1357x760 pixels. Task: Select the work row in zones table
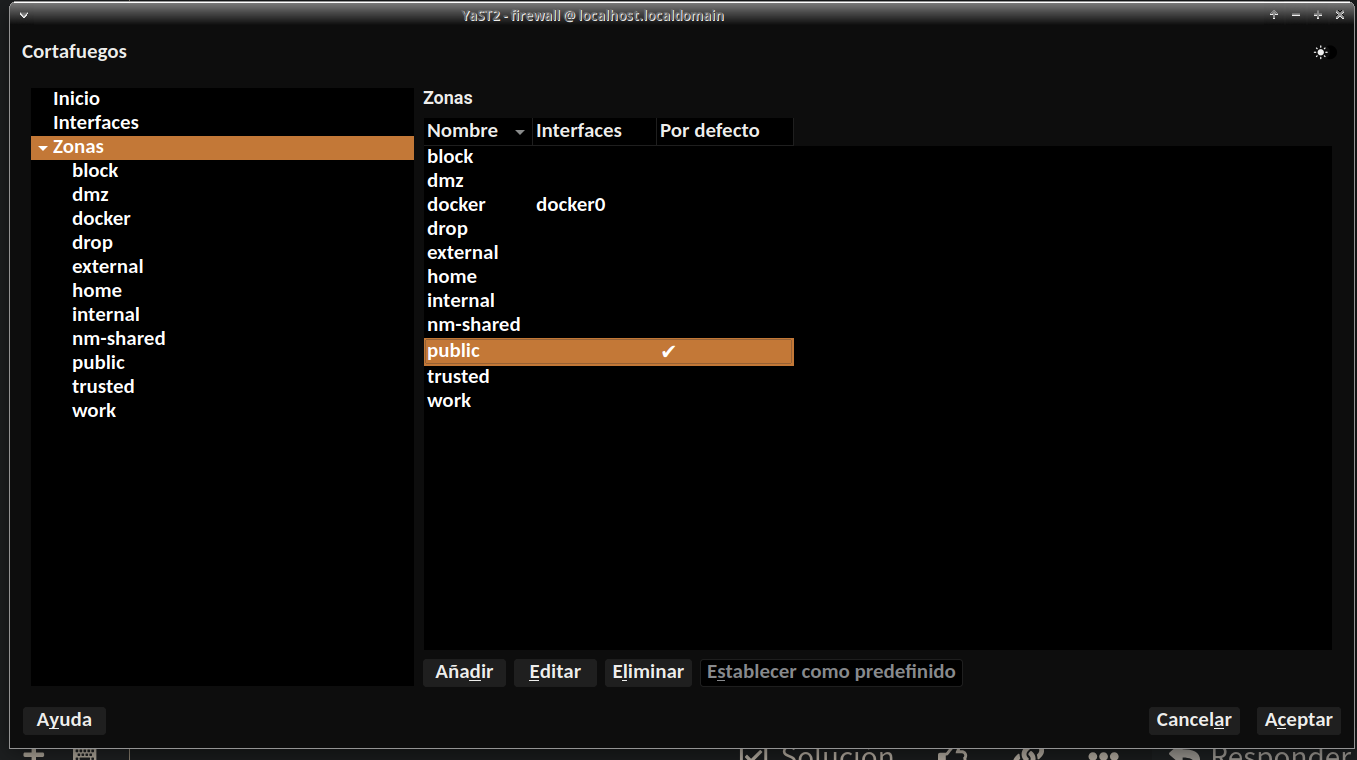[449, 401]
